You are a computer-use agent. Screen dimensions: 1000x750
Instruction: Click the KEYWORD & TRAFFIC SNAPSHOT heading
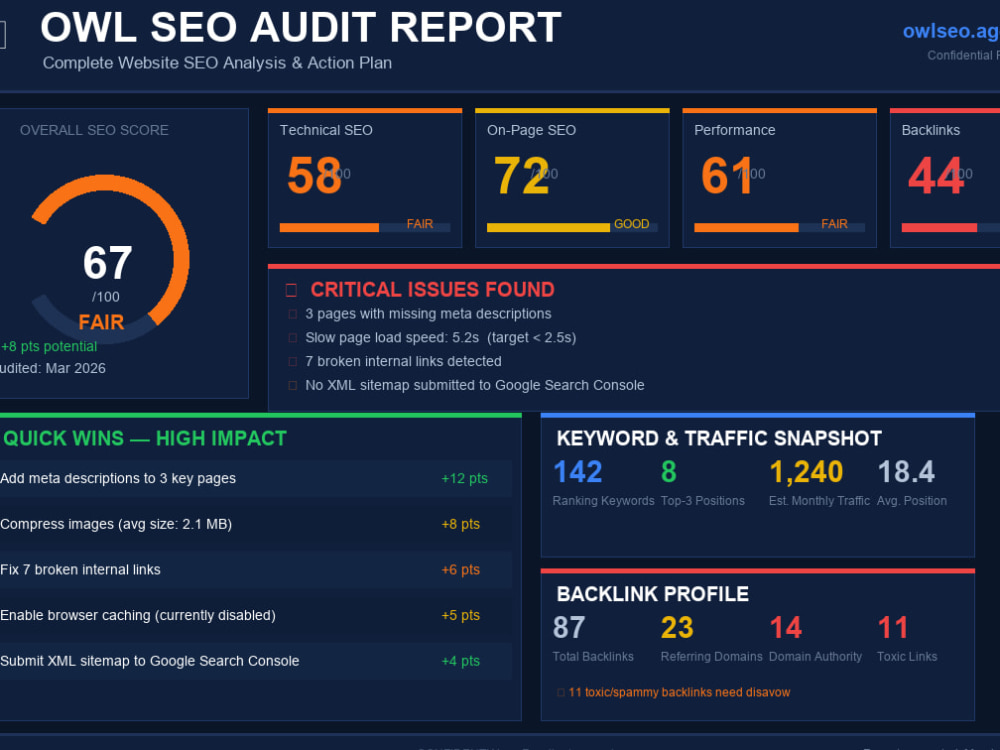click(719, 439)
